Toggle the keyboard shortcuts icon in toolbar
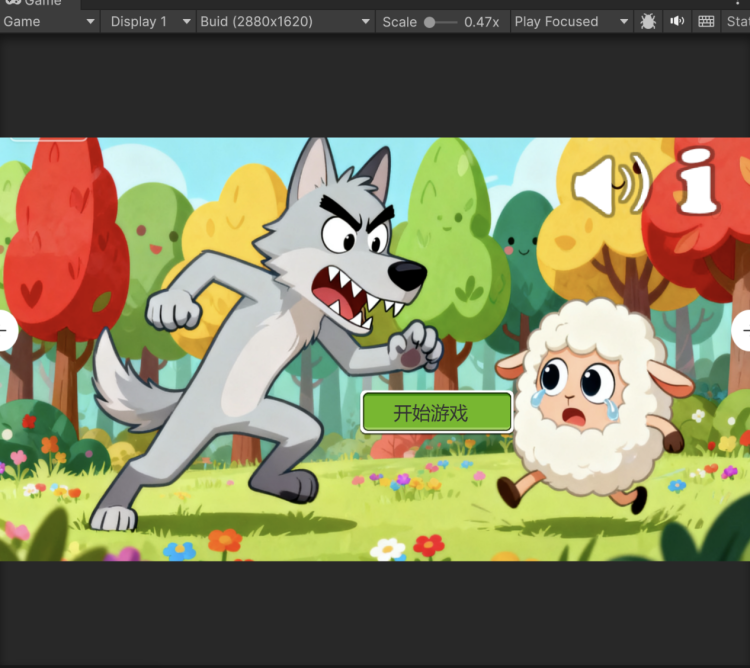 706,21
